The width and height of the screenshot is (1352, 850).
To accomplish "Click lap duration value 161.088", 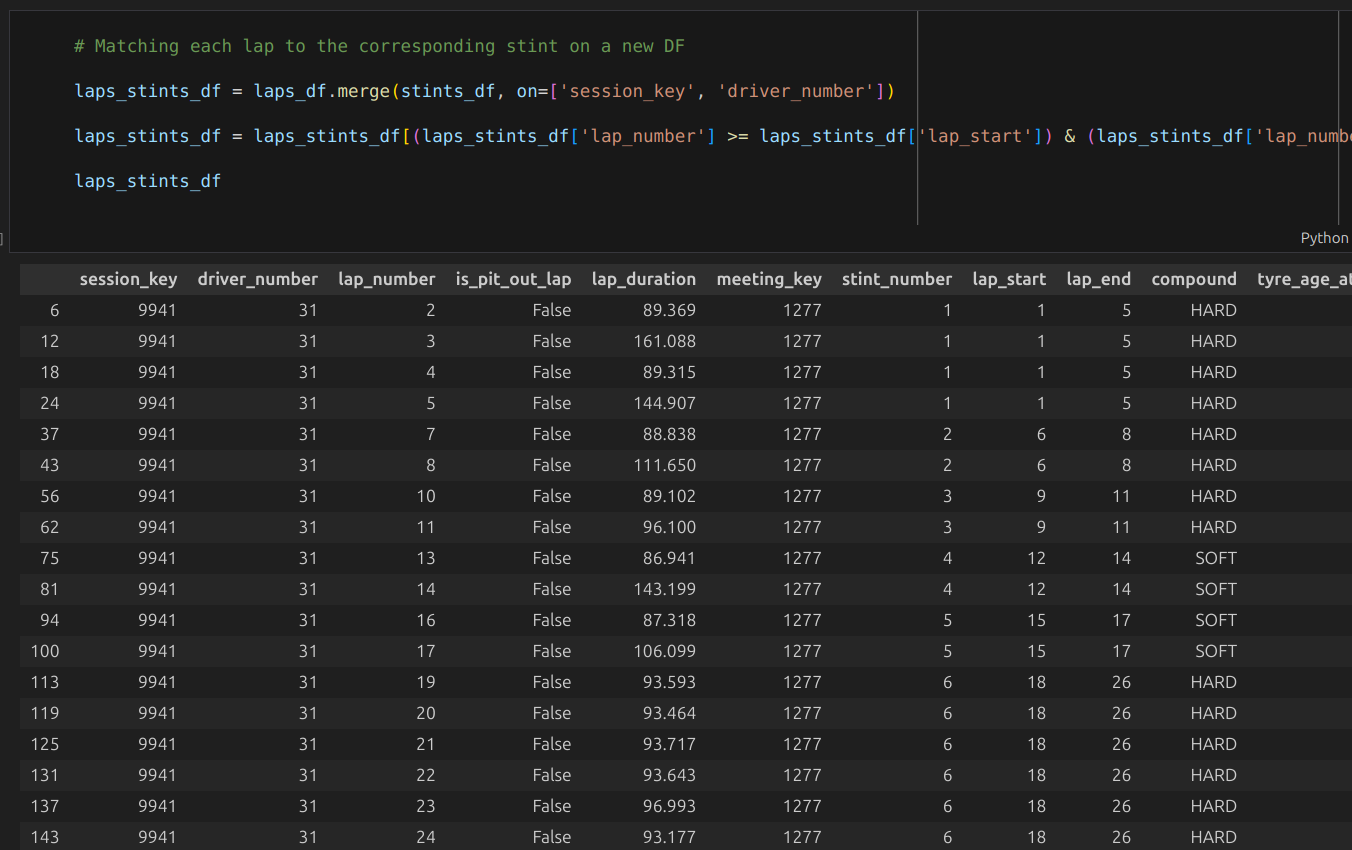I will click(664, 341).
